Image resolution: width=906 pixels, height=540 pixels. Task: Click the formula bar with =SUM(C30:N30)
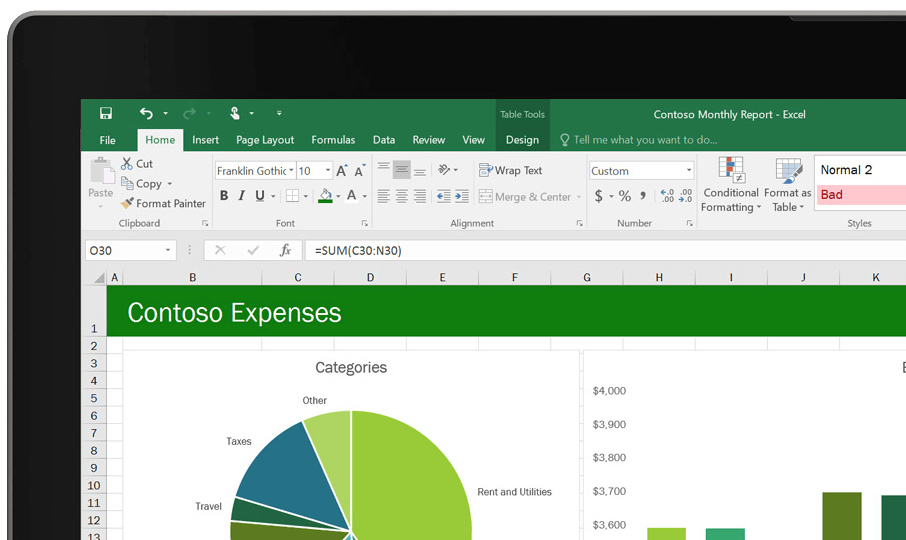606,251
